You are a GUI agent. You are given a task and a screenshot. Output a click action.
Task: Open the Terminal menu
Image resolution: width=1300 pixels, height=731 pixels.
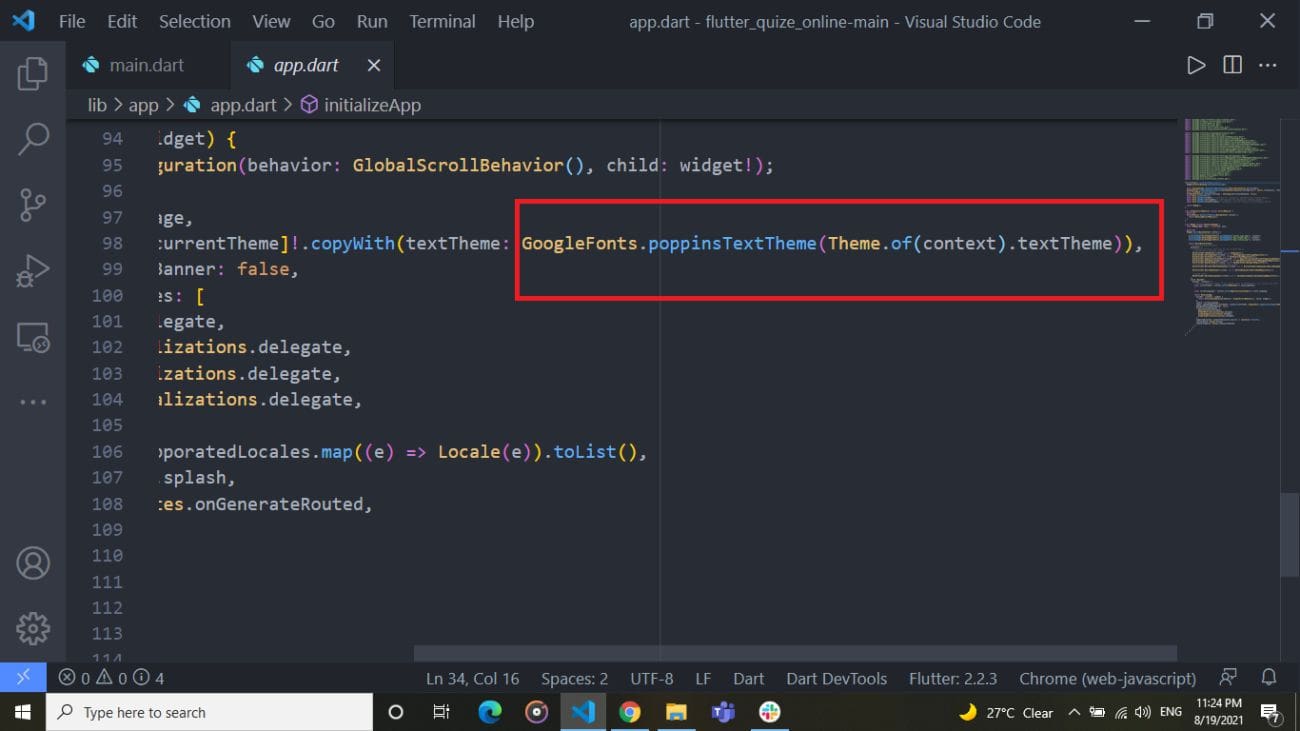pos(442,21)
